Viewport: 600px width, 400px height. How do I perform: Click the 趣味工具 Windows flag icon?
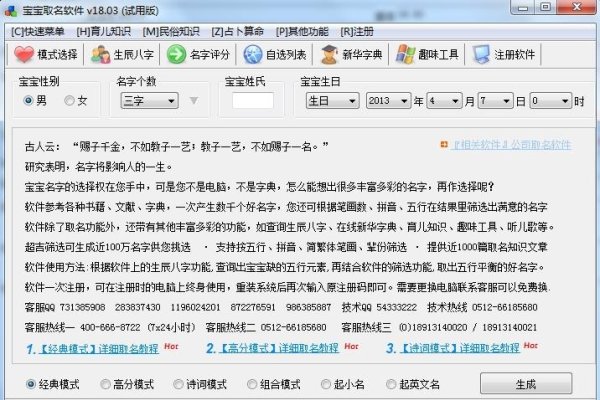click(x=405, y=54)
